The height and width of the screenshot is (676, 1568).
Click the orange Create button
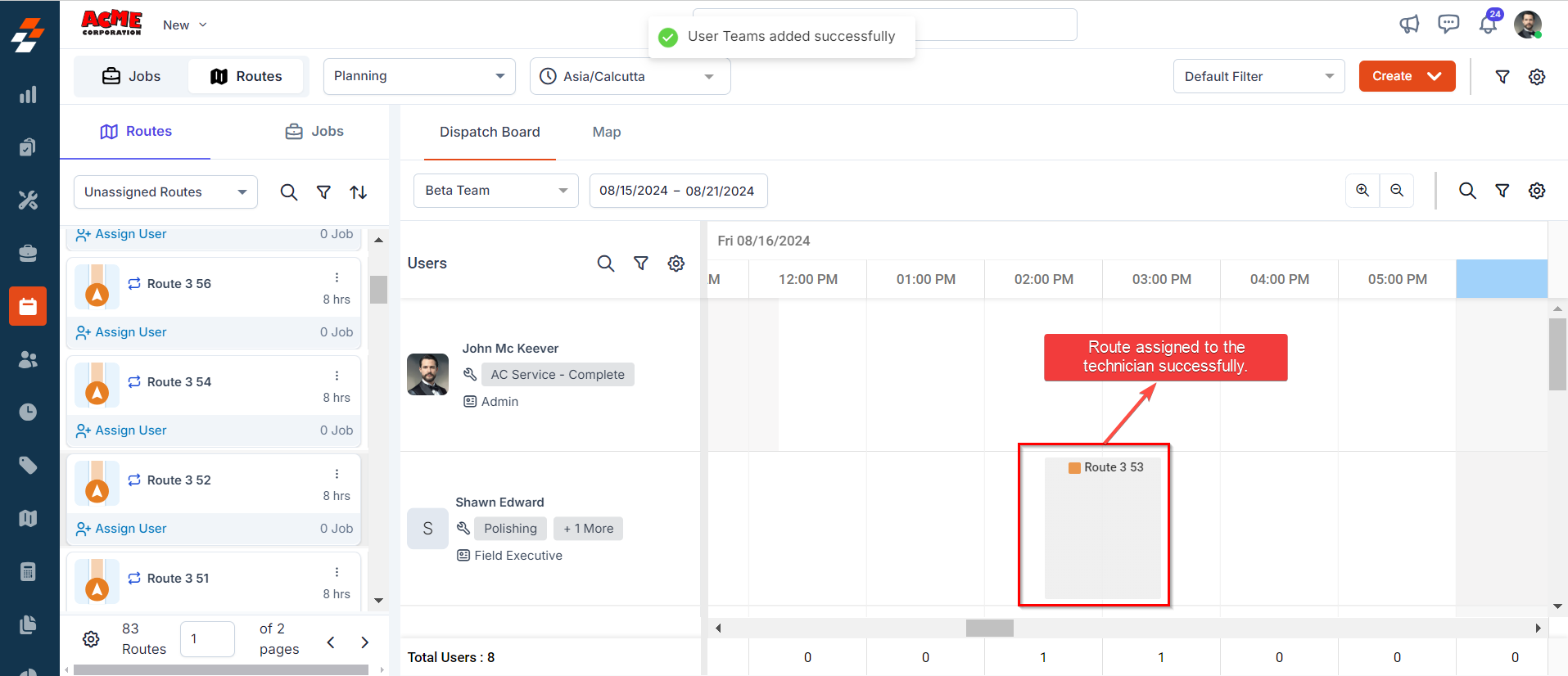[x=1406, y=76]
